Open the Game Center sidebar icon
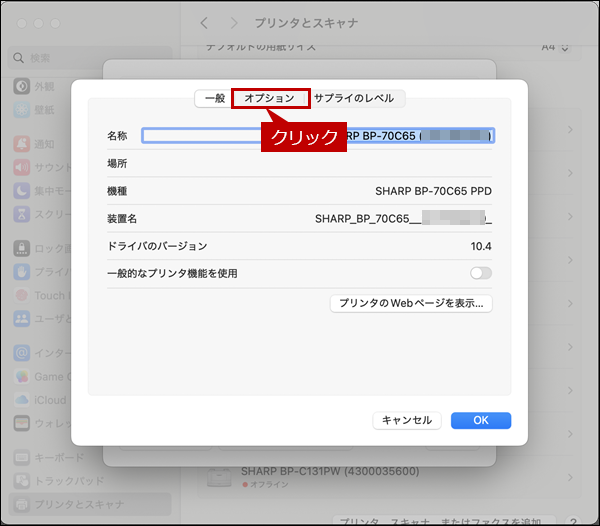This screenshot has height=526, width=600. (x=21, y=377)
